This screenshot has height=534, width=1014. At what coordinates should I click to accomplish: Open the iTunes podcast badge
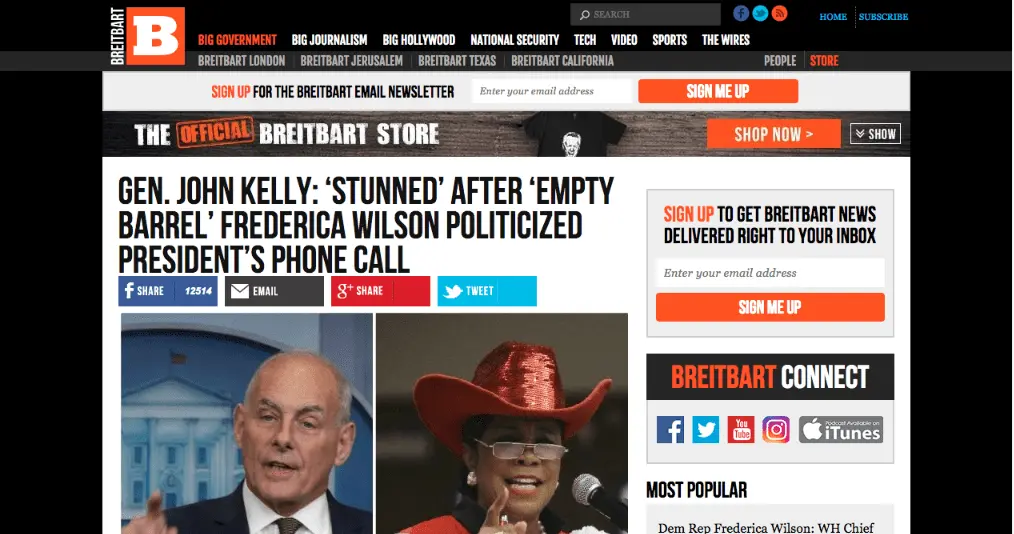(841, 430)
